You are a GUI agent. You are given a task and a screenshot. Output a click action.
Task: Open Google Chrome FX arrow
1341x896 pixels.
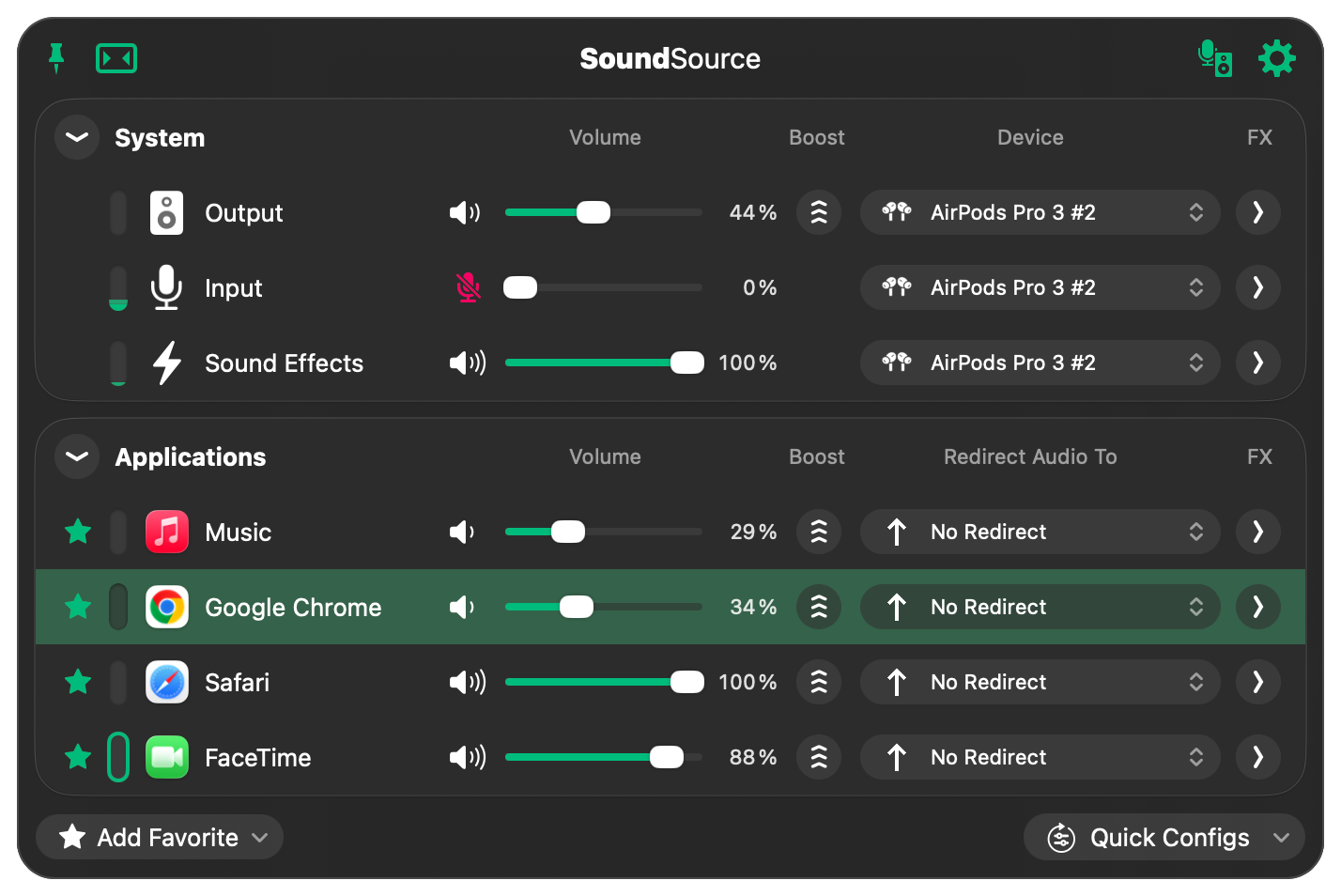point(1258,607)
